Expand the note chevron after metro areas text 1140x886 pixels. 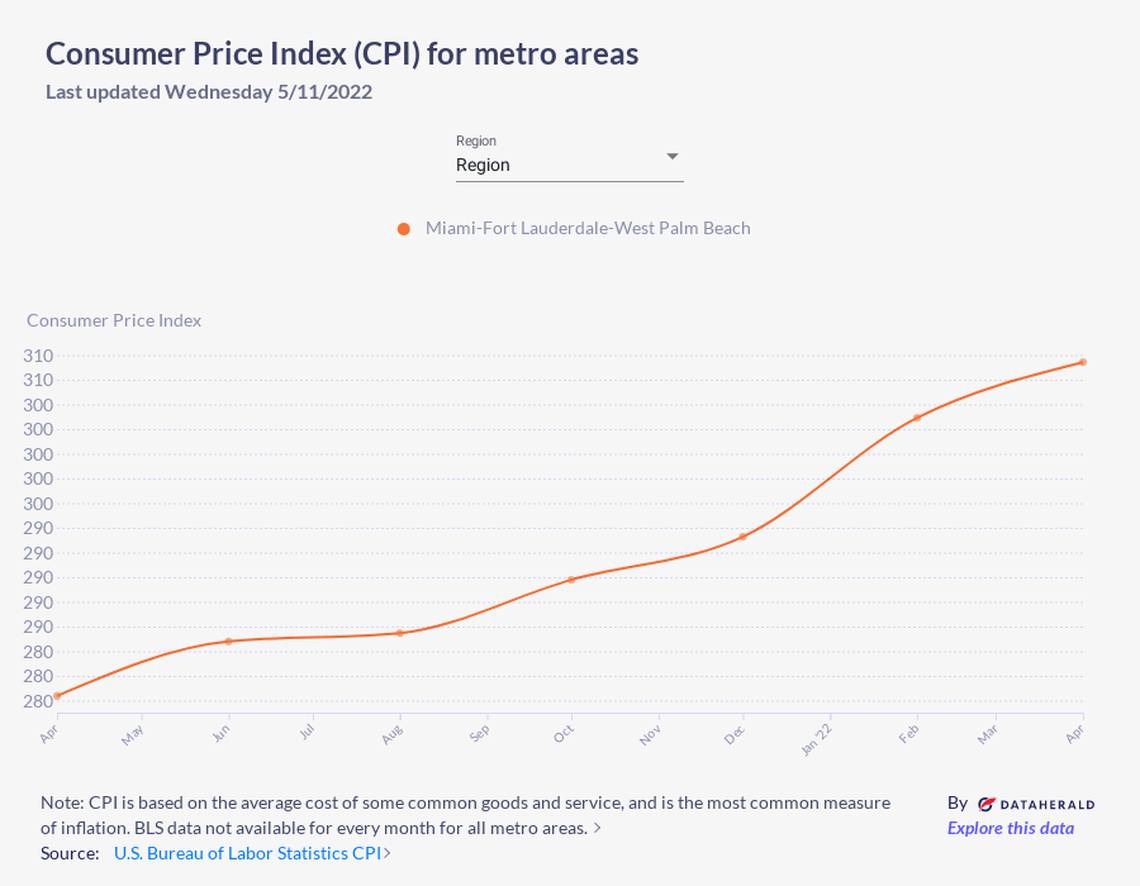pos(598,827)
